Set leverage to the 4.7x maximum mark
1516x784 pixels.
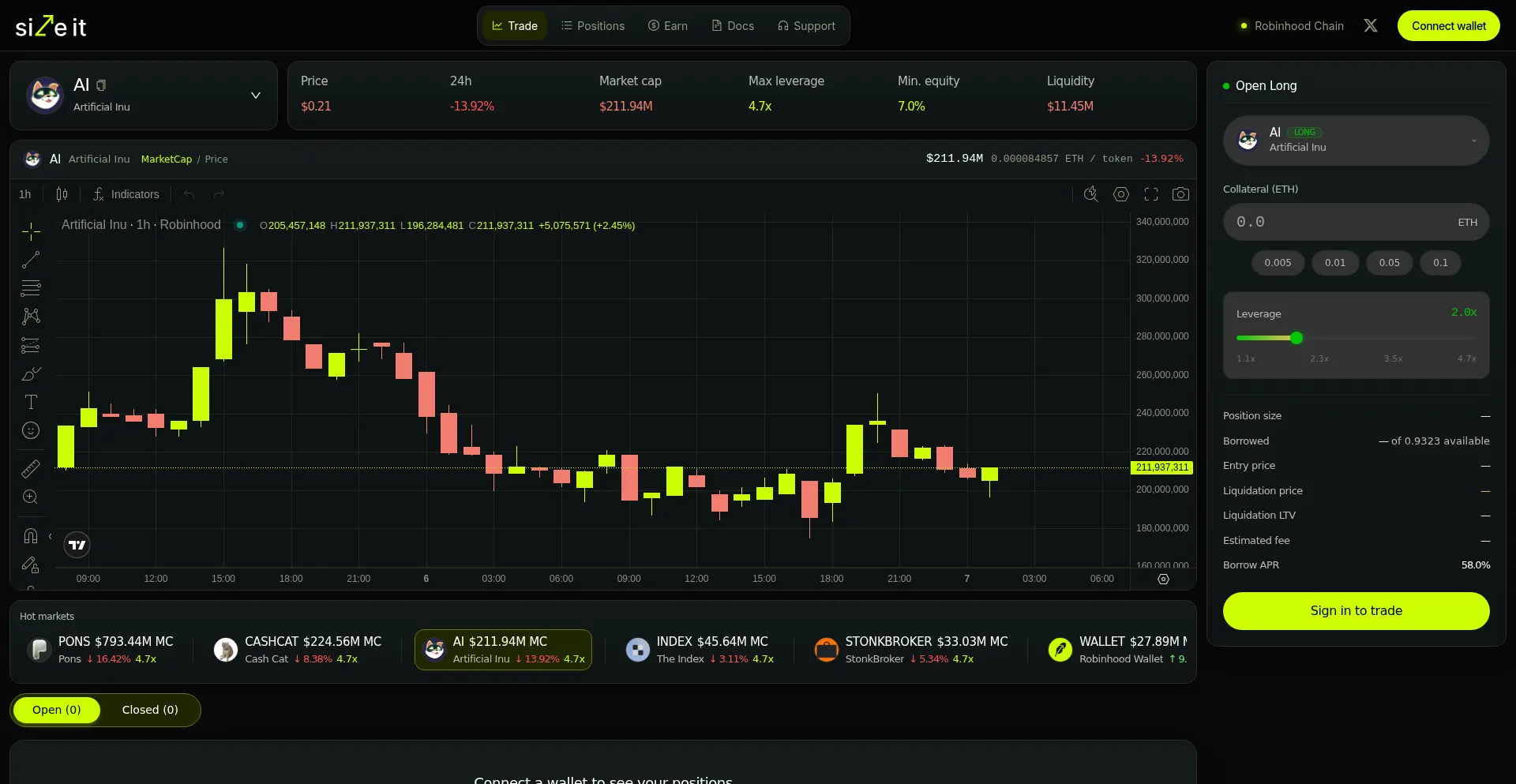point(1467,358)
